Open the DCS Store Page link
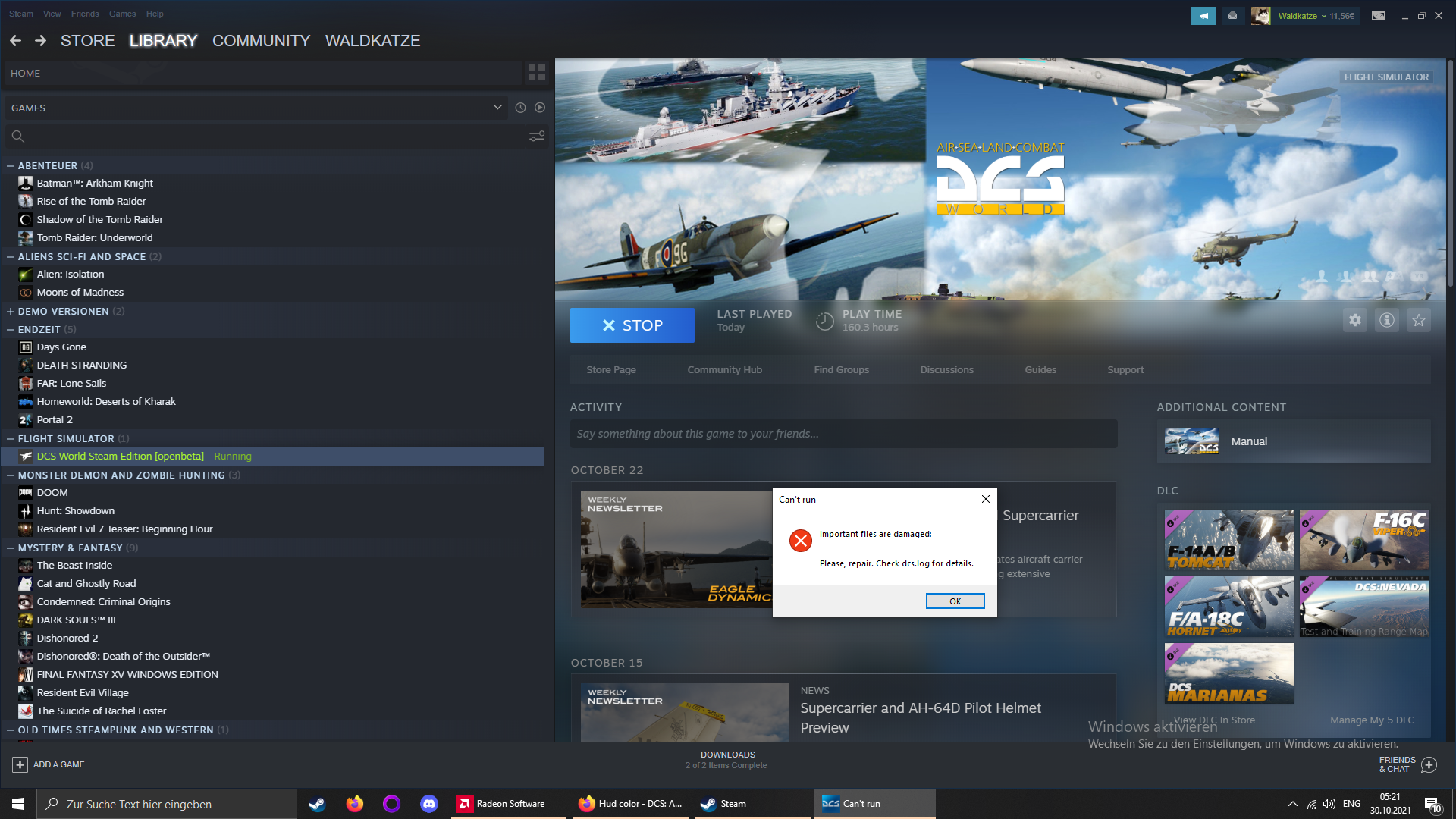Screen dimensions: 1456x819 611,370
